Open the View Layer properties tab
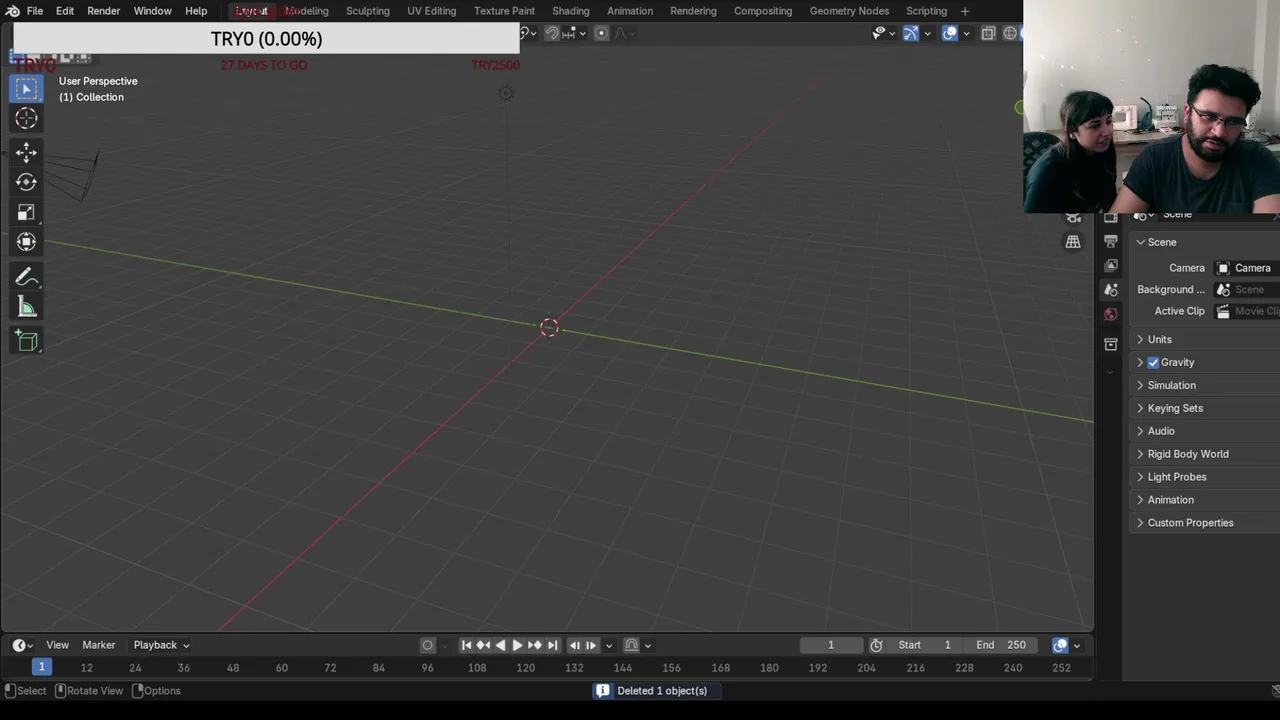1280x720 pixels. [x=1111, y=265]
